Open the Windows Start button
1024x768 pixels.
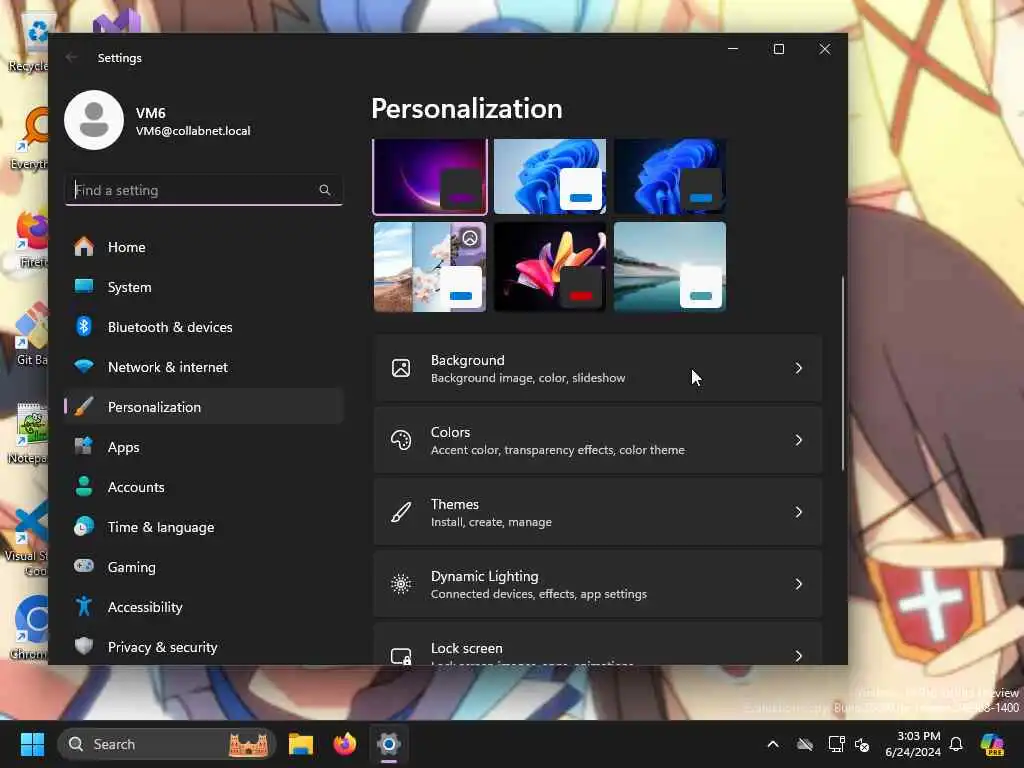pyautogui.click(x=32, y=744)
